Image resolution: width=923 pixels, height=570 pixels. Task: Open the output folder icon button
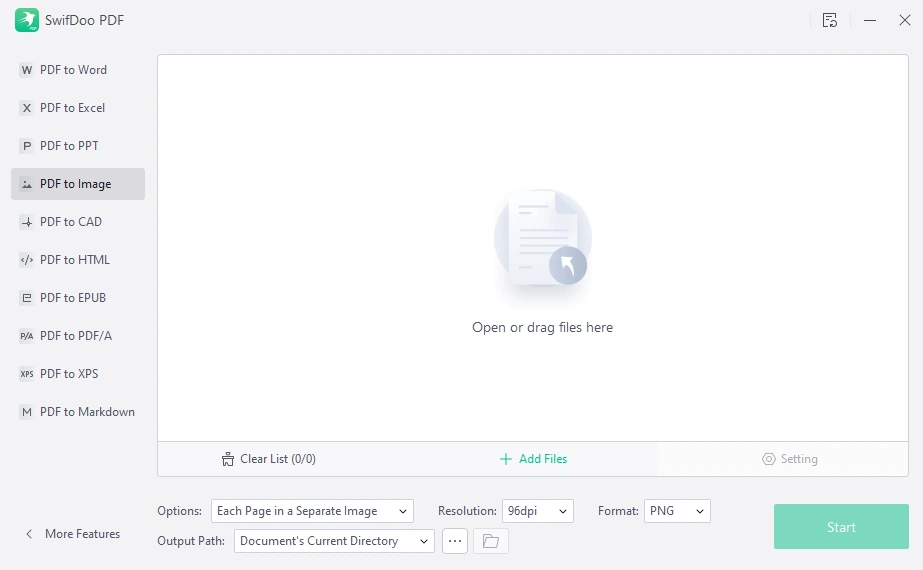491,541
